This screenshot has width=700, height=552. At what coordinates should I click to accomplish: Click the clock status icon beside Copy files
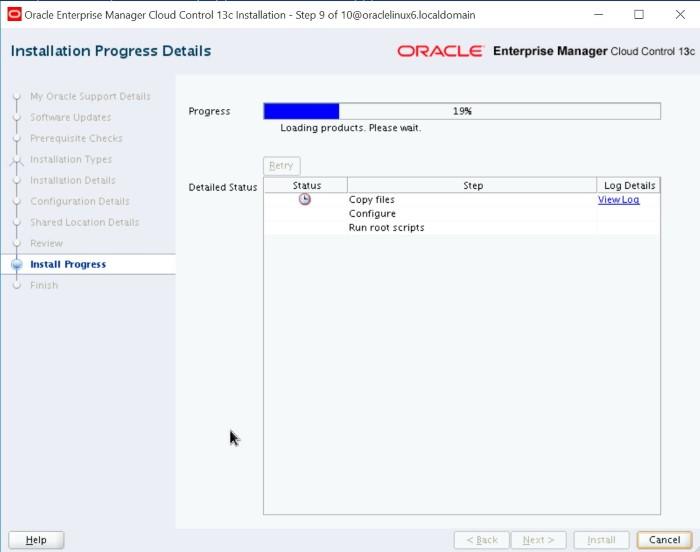pyautogui.click(x=304, y=199)
